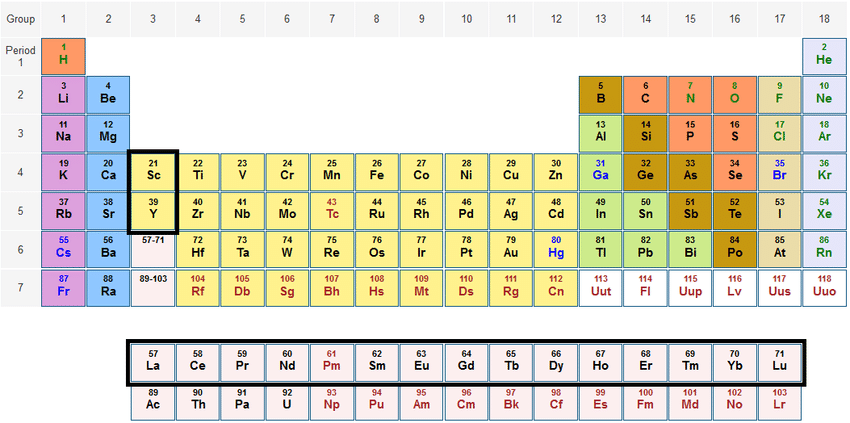
Task: Select the Francium (Fr) cell
Action: pos(63,285)
